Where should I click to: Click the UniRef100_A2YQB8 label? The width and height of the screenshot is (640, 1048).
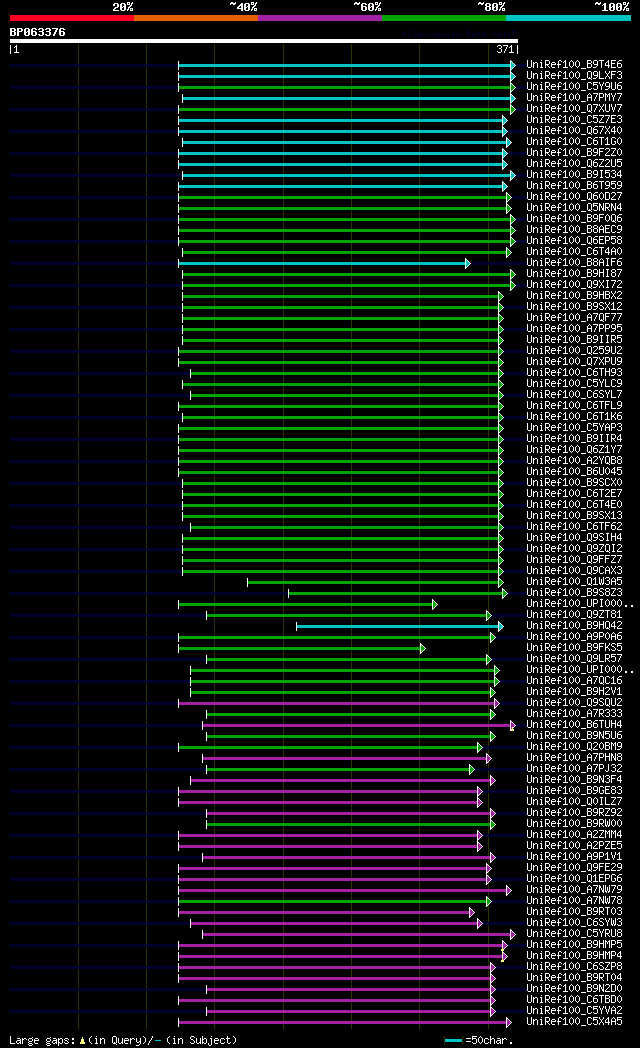[574, 461]
